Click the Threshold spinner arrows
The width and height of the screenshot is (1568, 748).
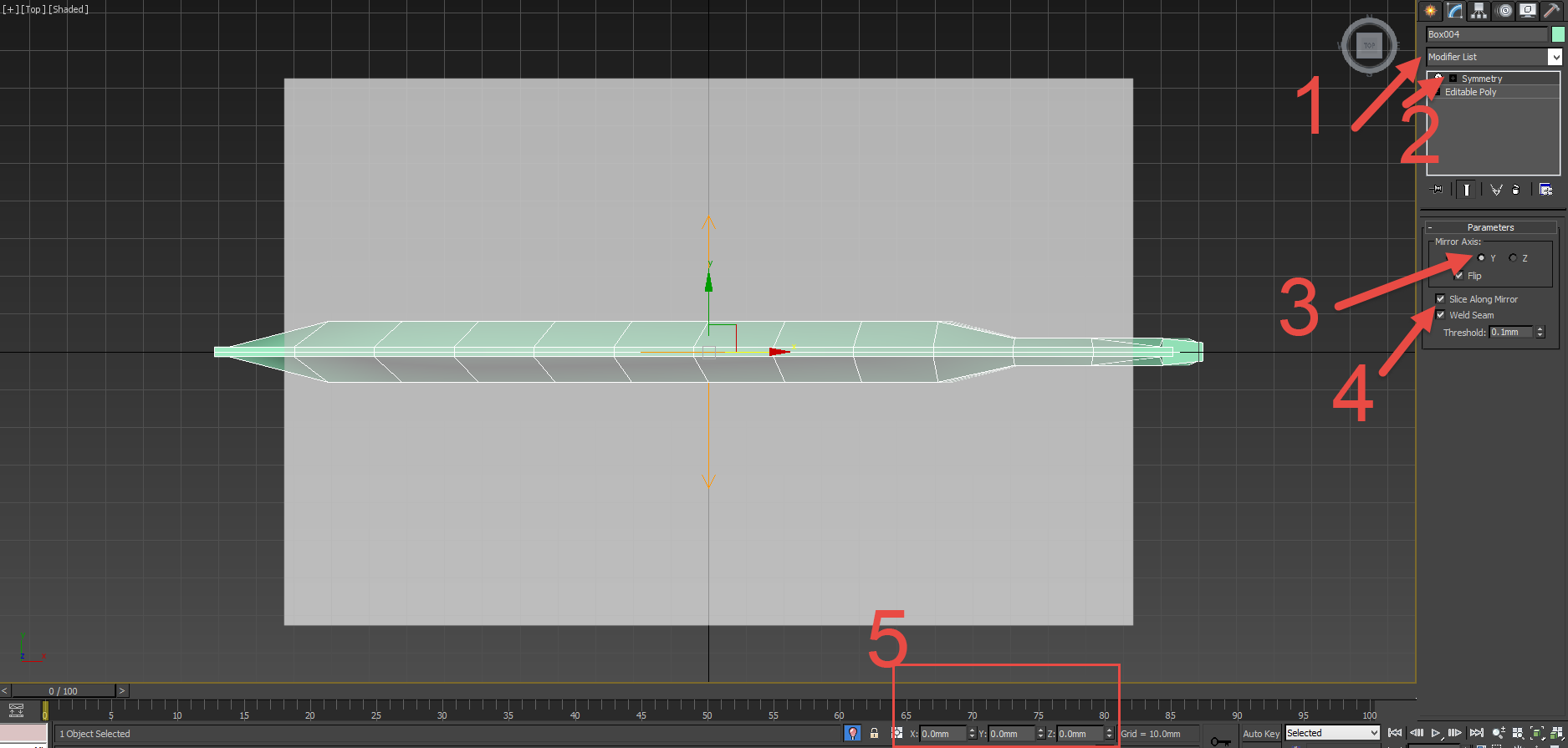pos(1540,333)
